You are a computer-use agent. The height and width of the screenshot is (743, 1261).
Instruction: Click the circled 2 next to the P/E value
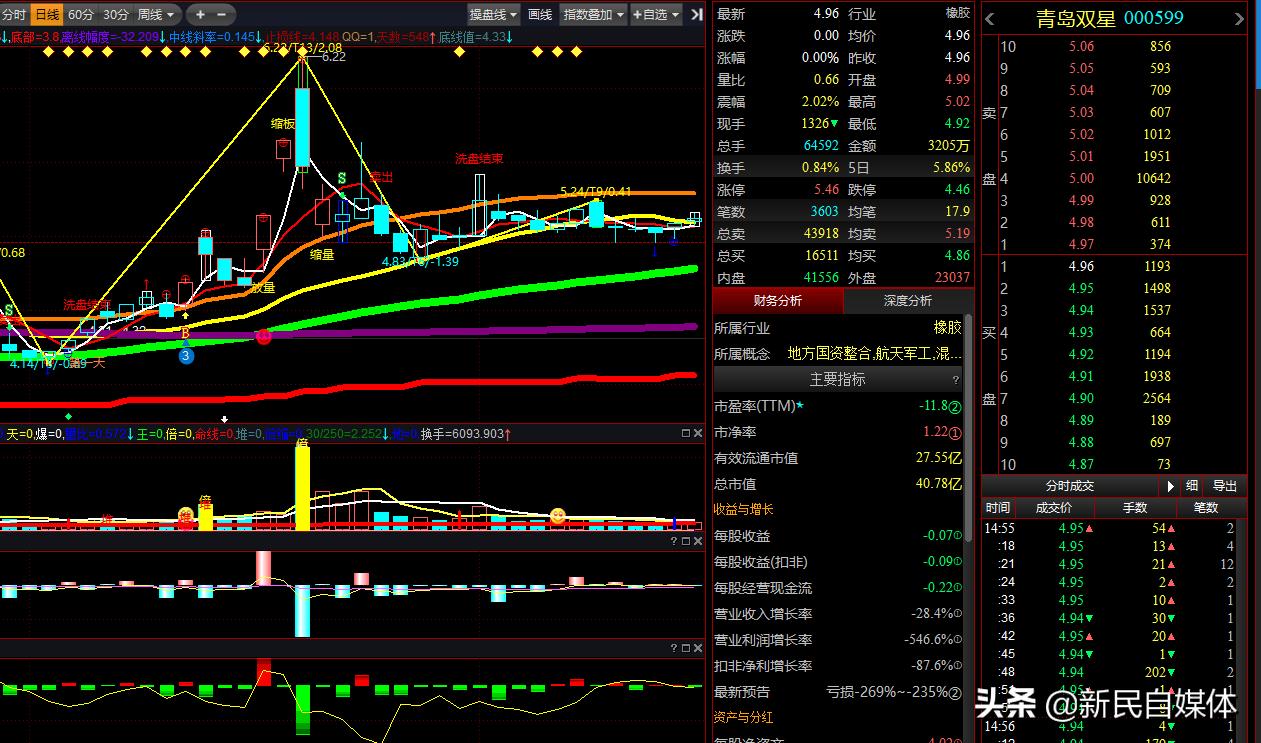[x=955, y=407]
